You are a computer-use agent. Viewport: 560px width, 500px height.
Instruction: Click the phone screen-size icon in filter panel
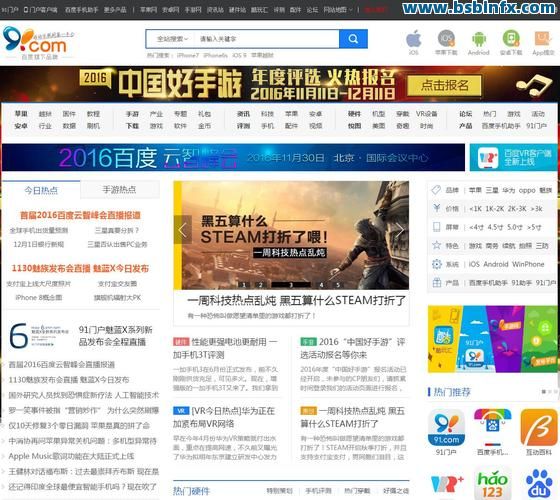pos(436,227)
